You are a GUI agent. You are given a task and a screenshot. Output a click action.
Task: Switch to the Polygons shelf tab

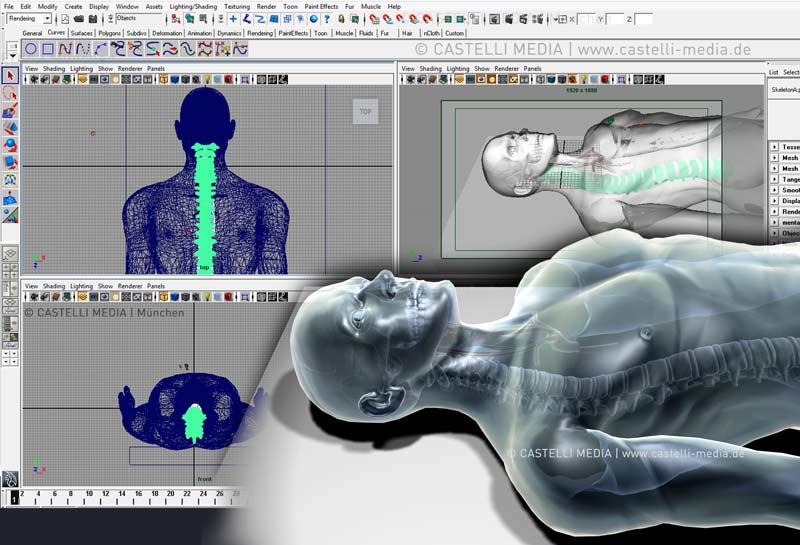(x=109, y=33)
